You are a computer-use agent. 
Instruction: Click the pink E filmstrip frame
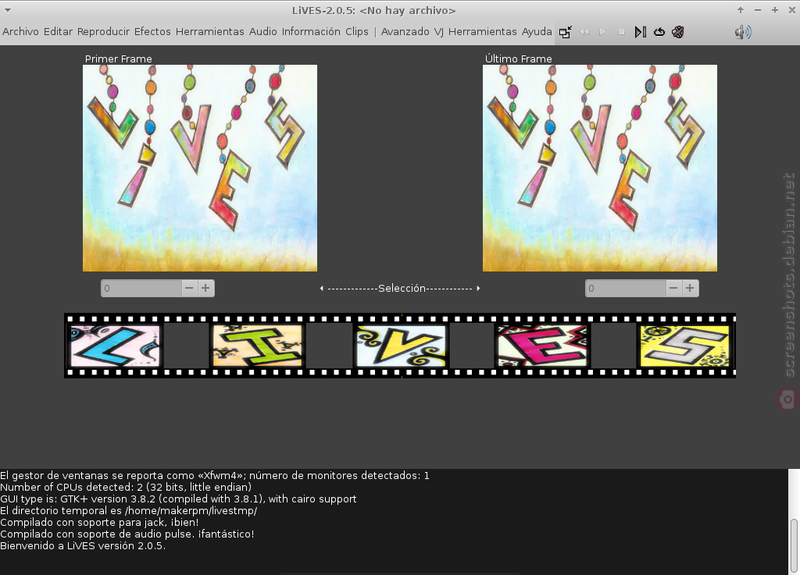click(543, 346)
